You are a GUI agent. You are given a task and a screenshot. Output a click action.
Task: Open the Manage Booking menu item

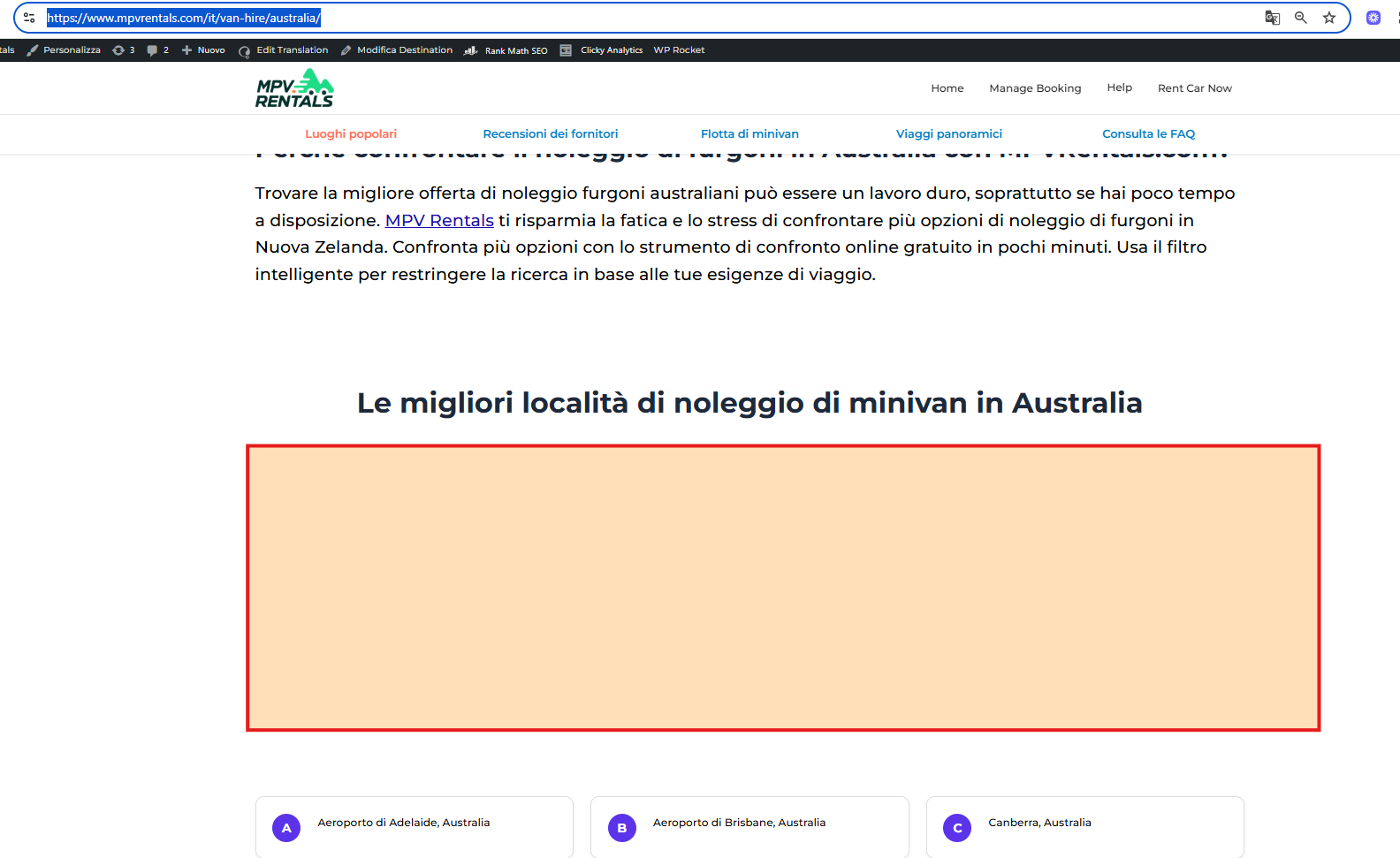[x=1035, y=88]
